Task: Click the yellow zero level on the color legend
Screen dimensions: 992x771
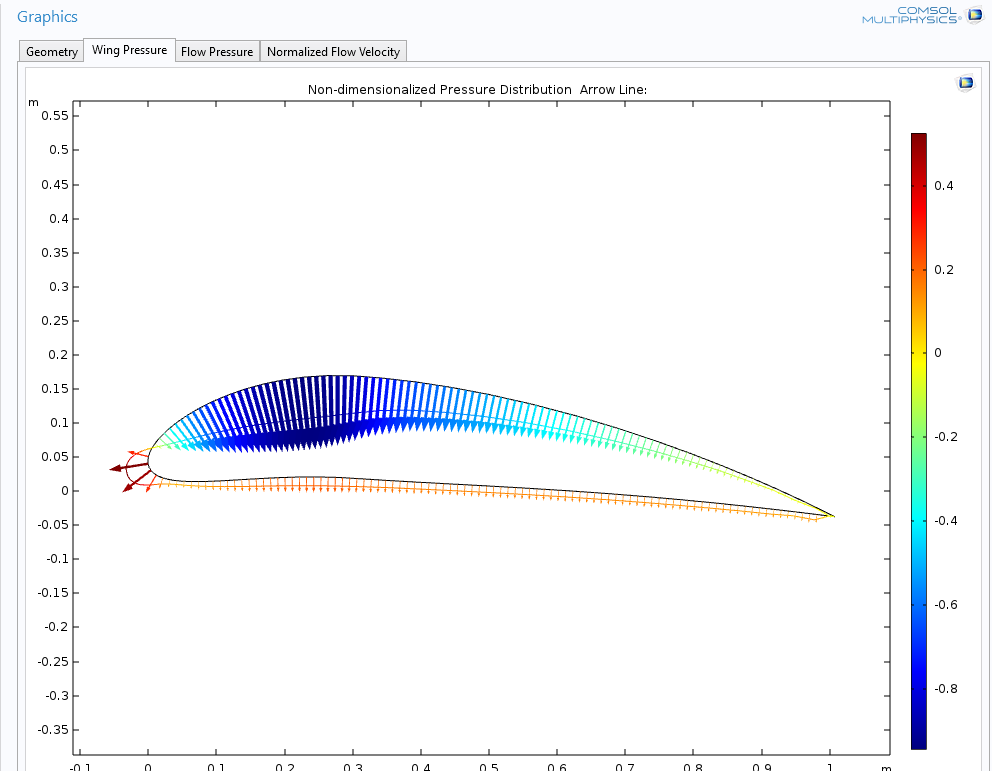Action: [x=919, y=353]
